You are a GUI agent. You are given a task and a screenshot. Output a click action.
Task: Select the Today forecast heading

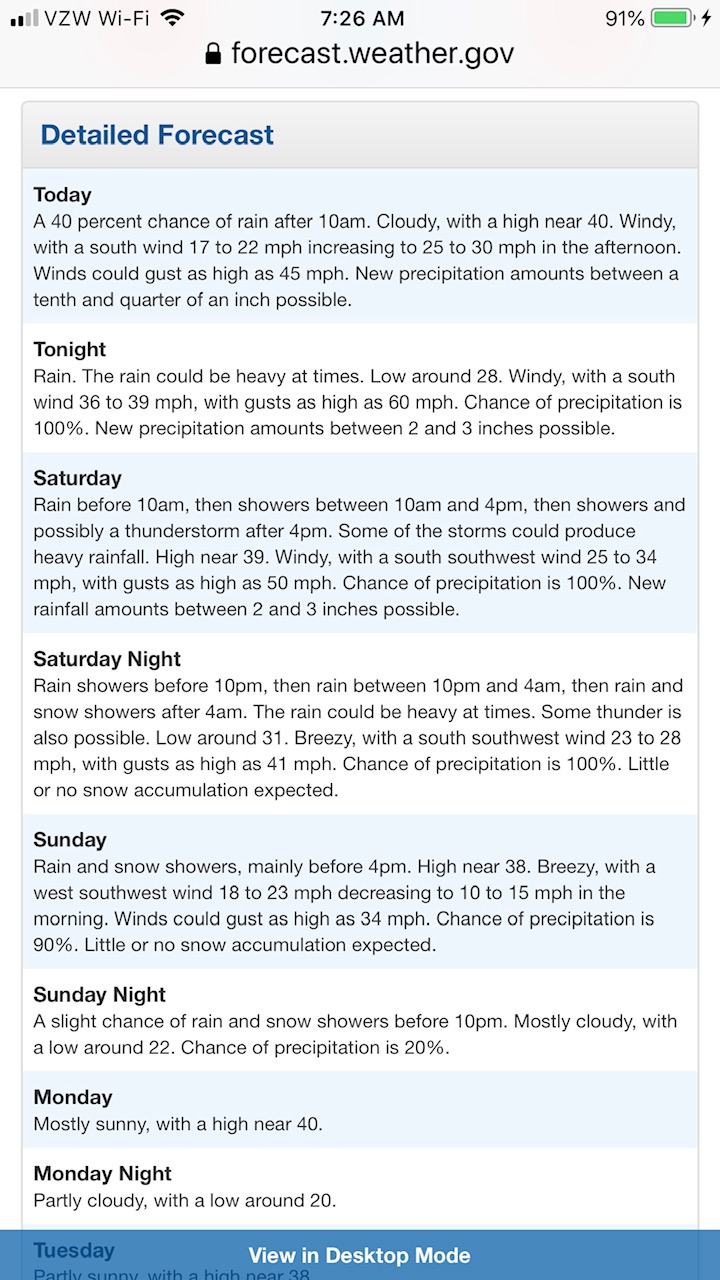coord(62,195)
